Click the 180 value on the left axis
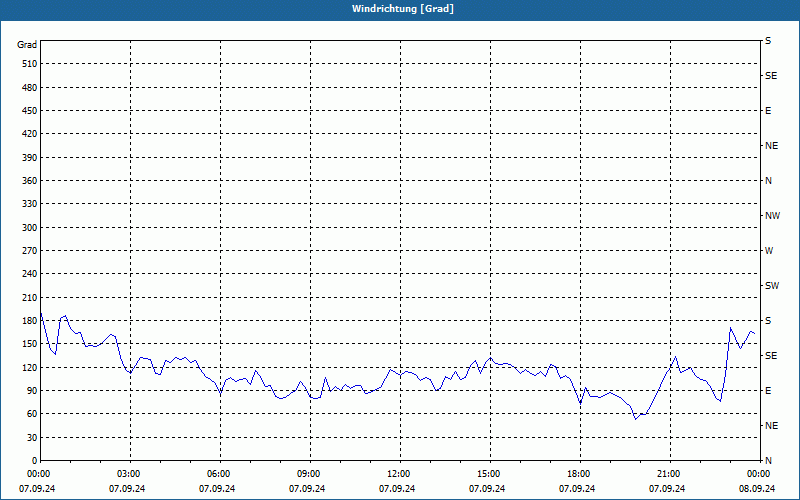The width and height of the screenshot is (800, 500). (30, 321)
